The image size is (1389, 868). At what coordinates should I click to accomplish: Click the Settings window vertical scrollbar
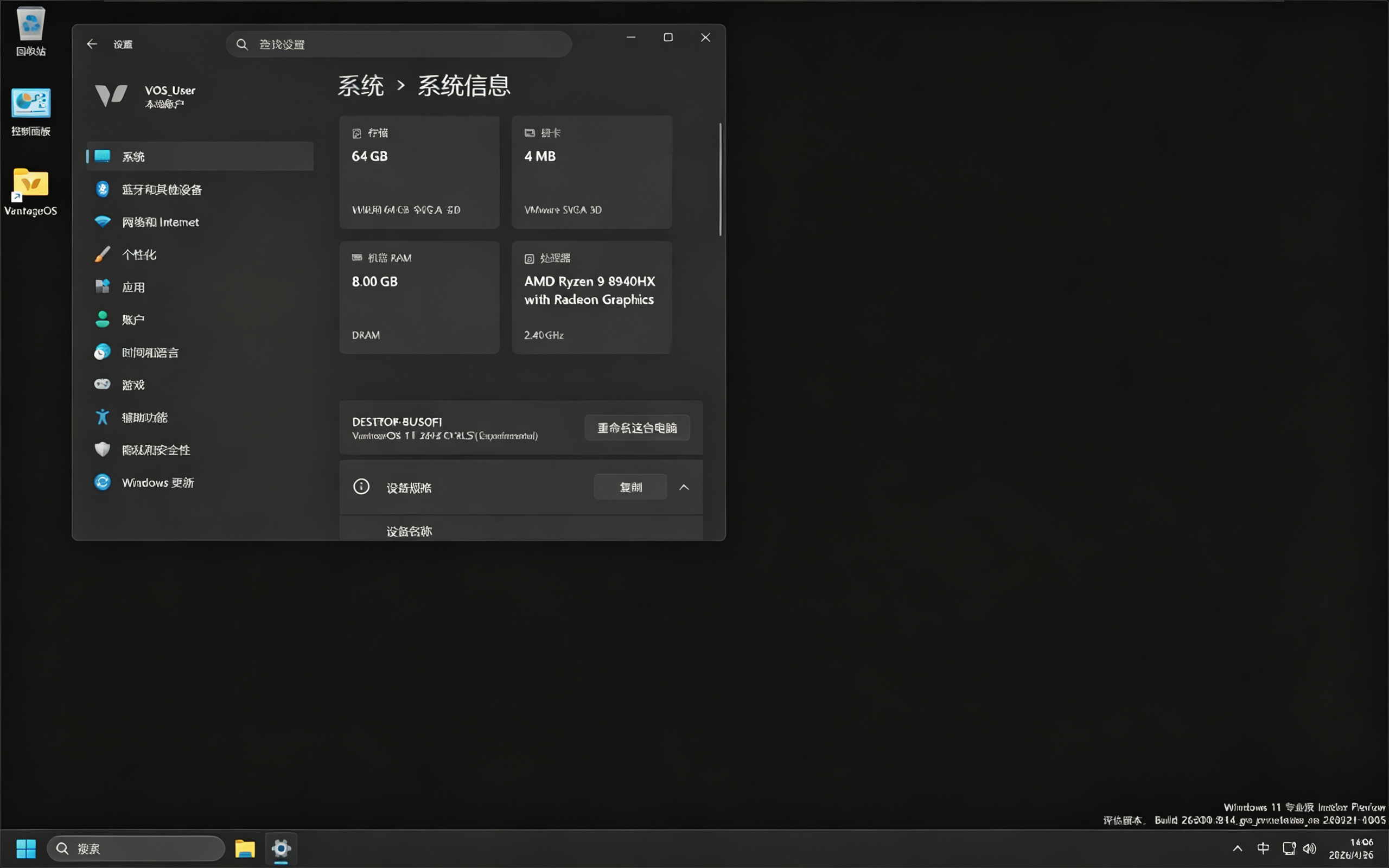tap(721, 179)
